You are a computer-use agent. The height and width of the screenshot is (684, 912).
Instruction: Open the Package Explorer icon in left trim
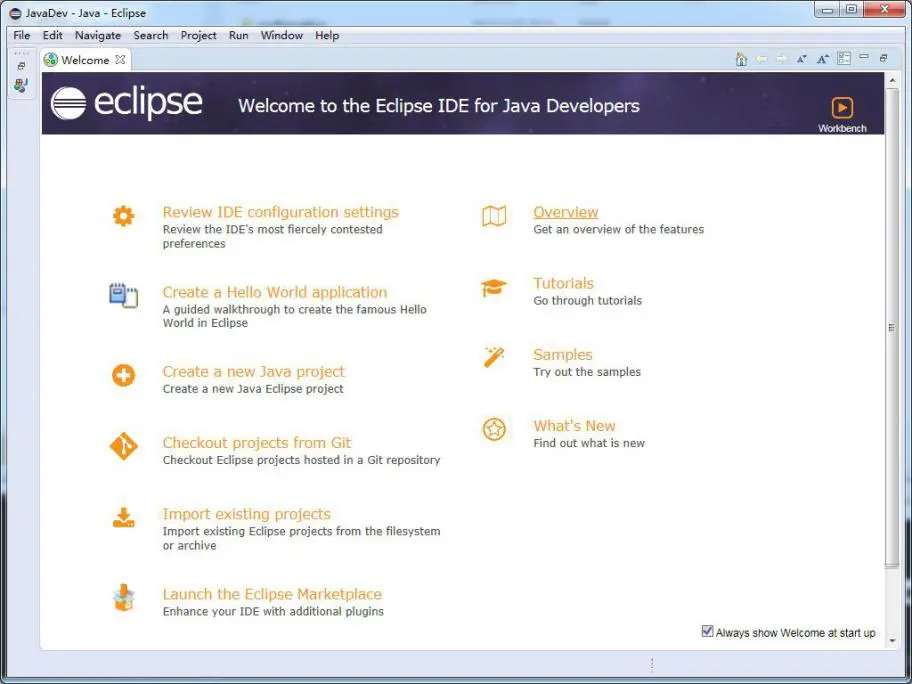pos(21,86)
